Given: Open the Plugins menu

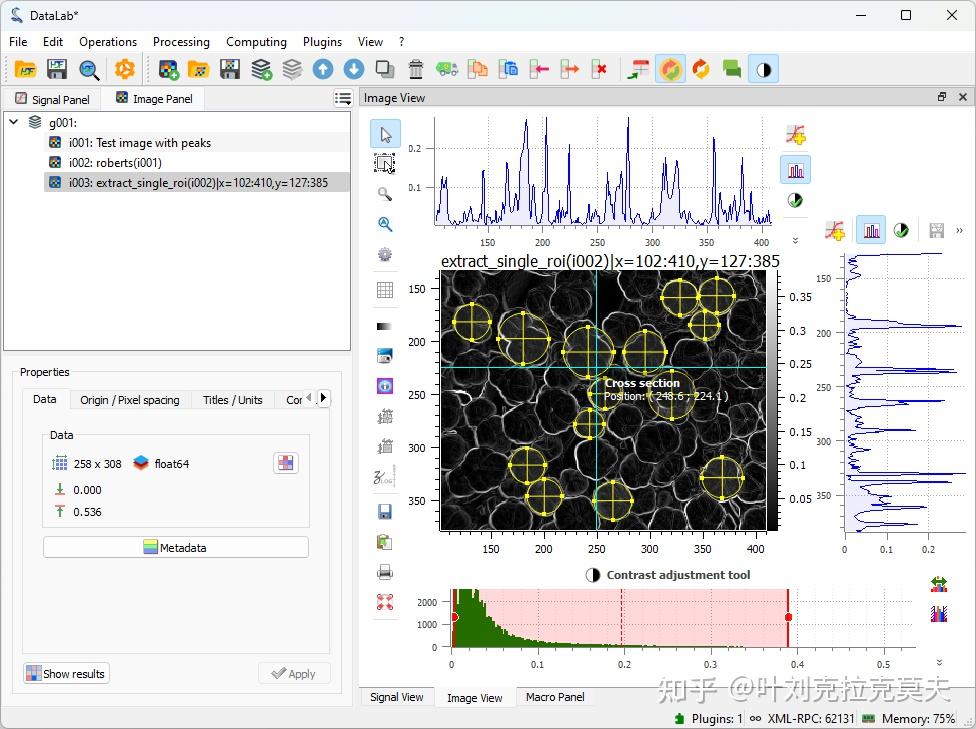Looking at the screenshot, I should pos(322,42).
